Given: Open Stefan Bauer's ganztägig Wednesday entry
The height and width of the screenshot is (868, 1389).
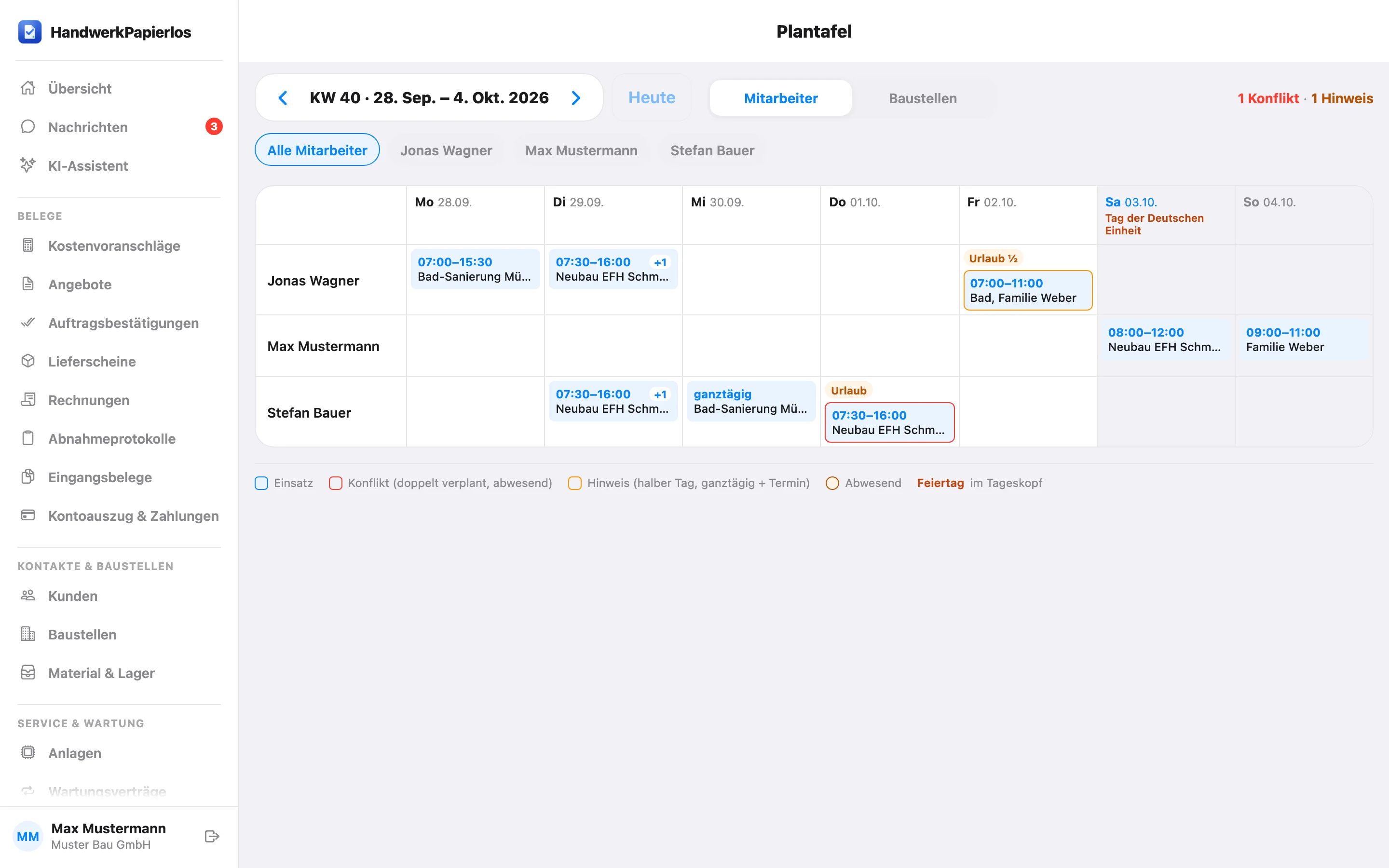Looking at the screenshot, I should click(751, 401).
